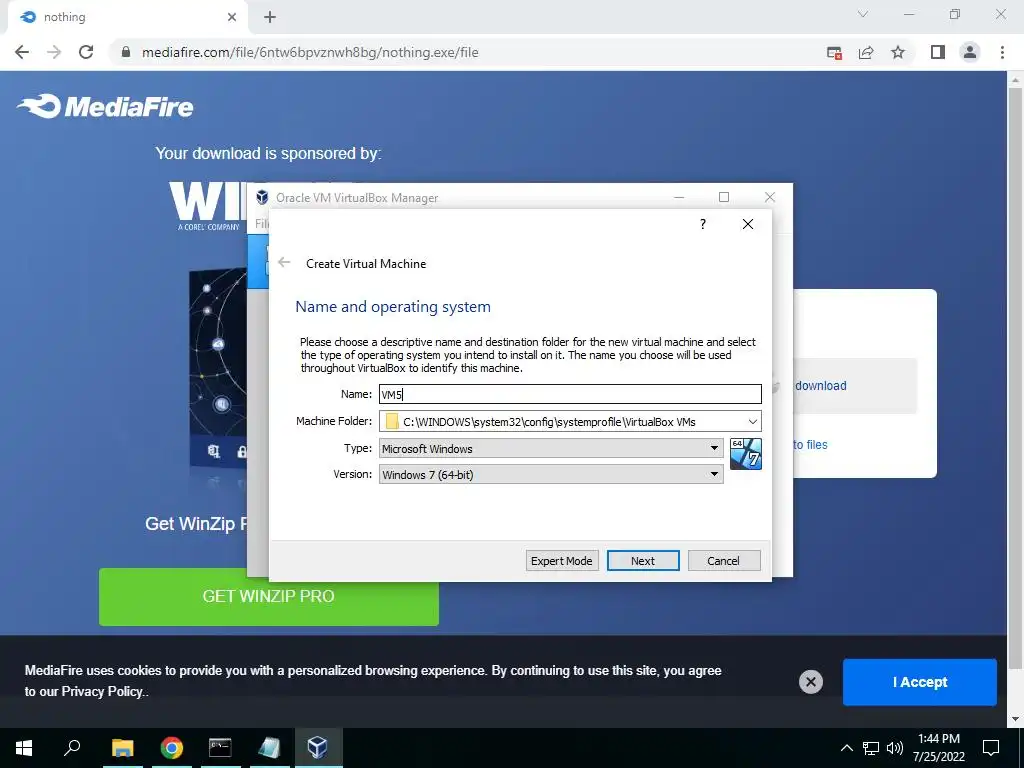Maximize the Oracle VM VirtualBox Manager window
1024x768 pixels.
(724, 197)
